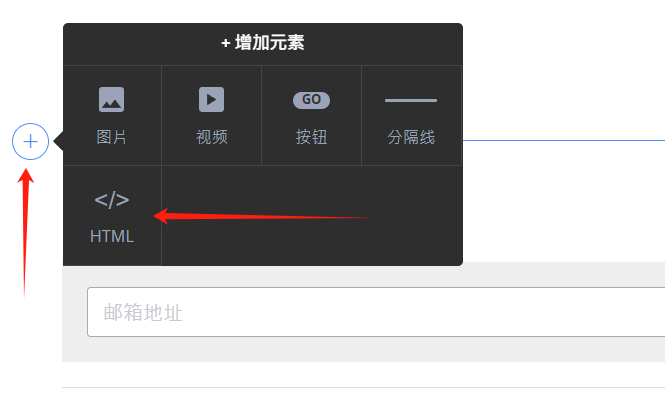The image size is (665, 394).
Task: Click the 邮箱地址 placeholder text
Action: click(x=143, y=313)
